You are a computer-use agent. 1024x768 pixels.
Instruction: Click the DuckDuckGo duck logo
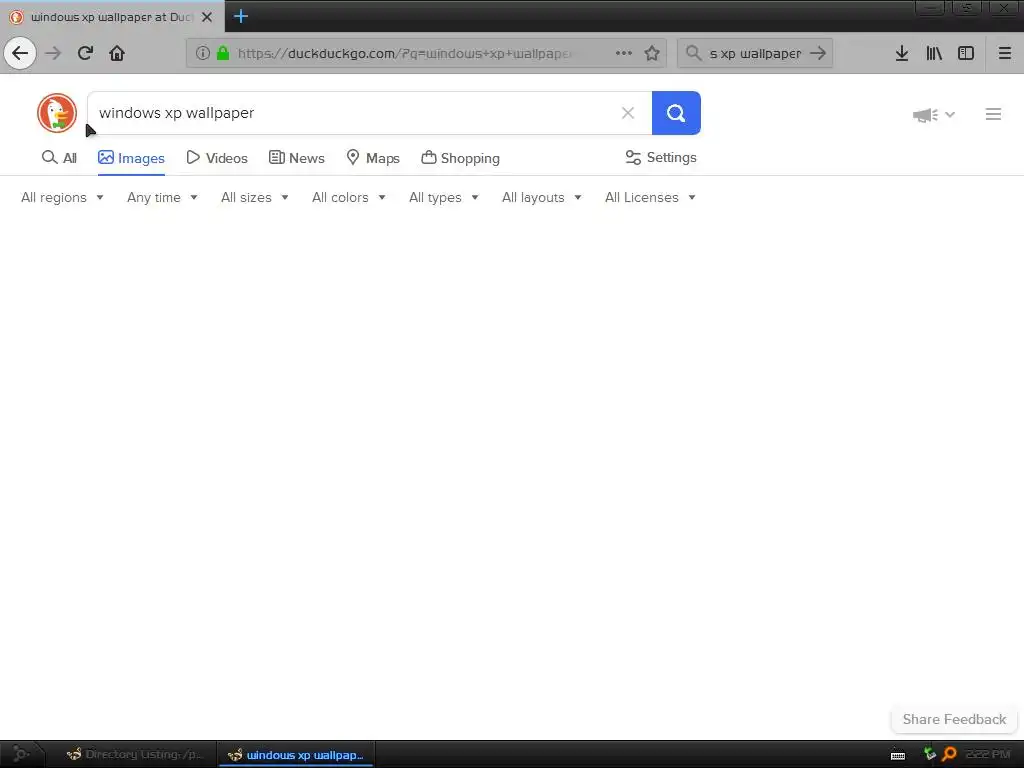(57, 113)
